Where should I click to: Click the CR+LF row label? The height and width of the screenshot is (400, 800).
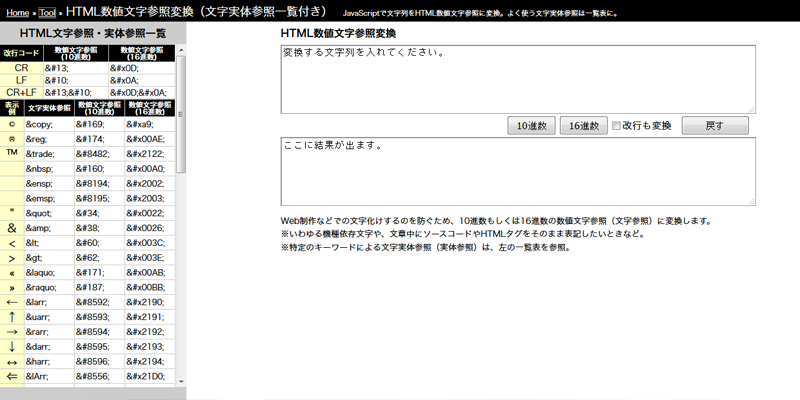(x=21, y=92)
